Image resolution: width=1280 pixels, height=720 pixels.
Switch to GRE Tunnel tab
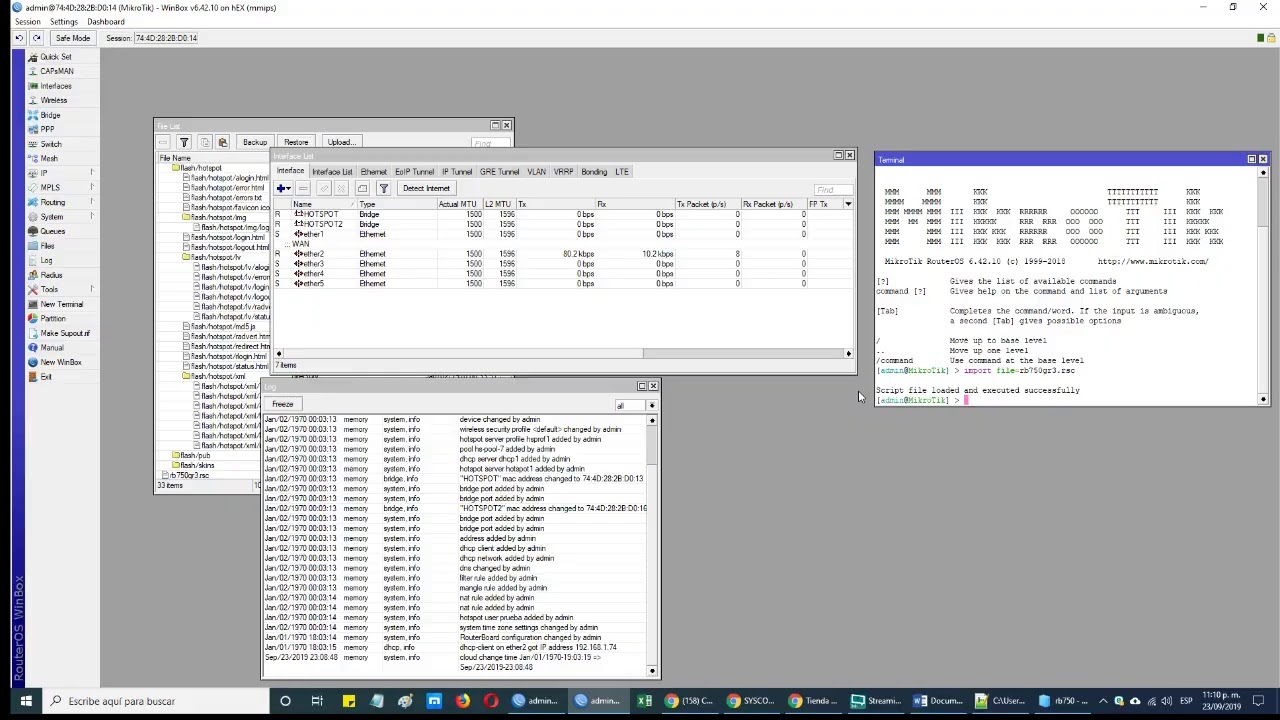[x=499, y=172]
